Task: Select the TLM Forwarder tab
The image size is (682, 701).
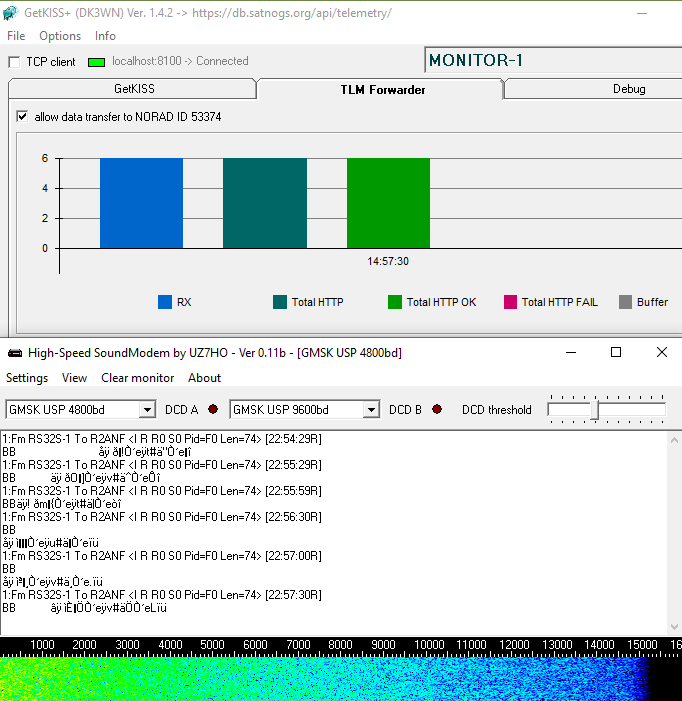Action: 382,89
